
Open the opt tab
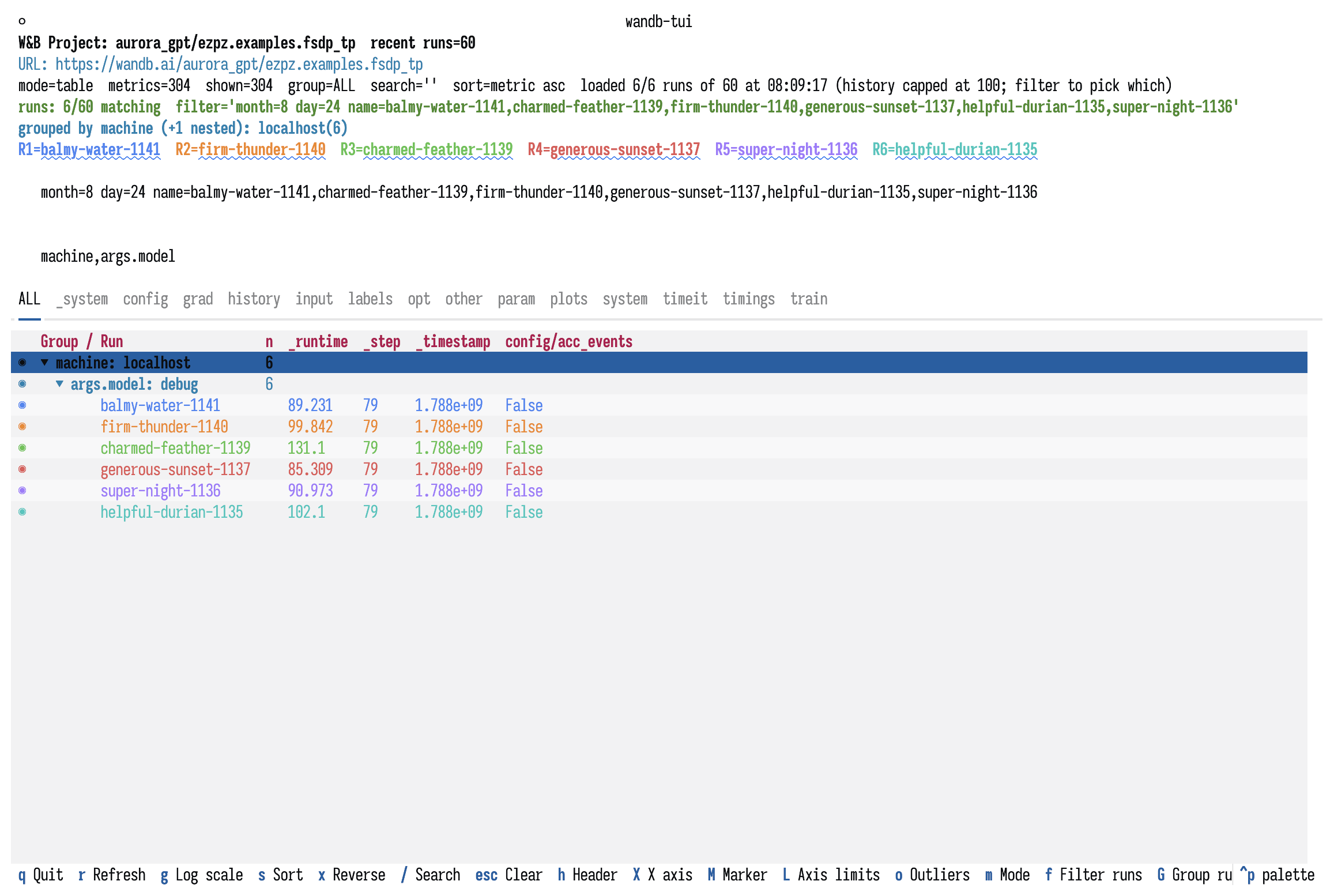pyautogui.click(x=419, y=299)
